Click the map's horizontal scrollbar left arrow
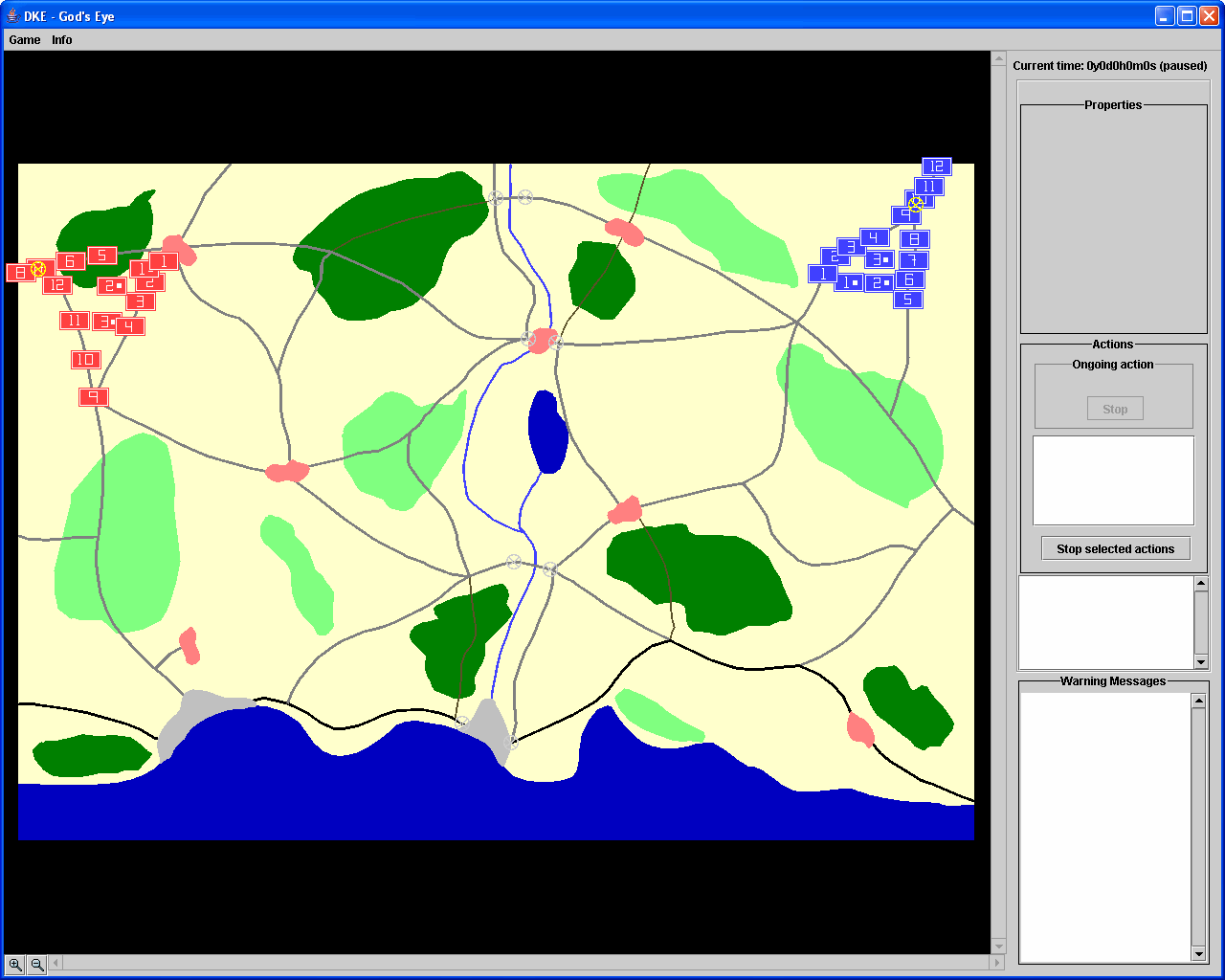The image size is (1225, 980). 56,964
